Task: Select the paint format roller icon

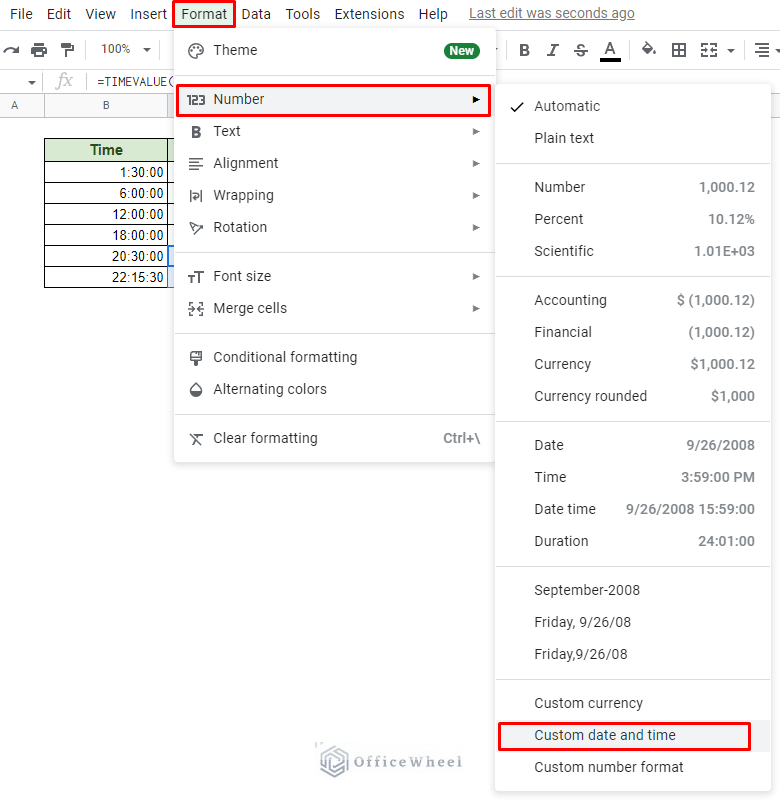Action: click(x=67, y=50)
